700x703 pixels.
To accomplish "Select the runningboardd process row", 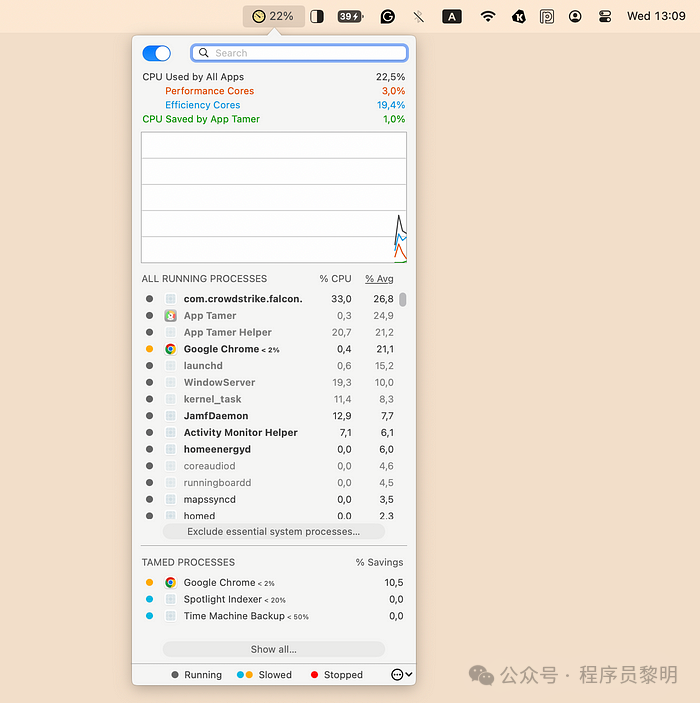I will [x=269, y=482].
